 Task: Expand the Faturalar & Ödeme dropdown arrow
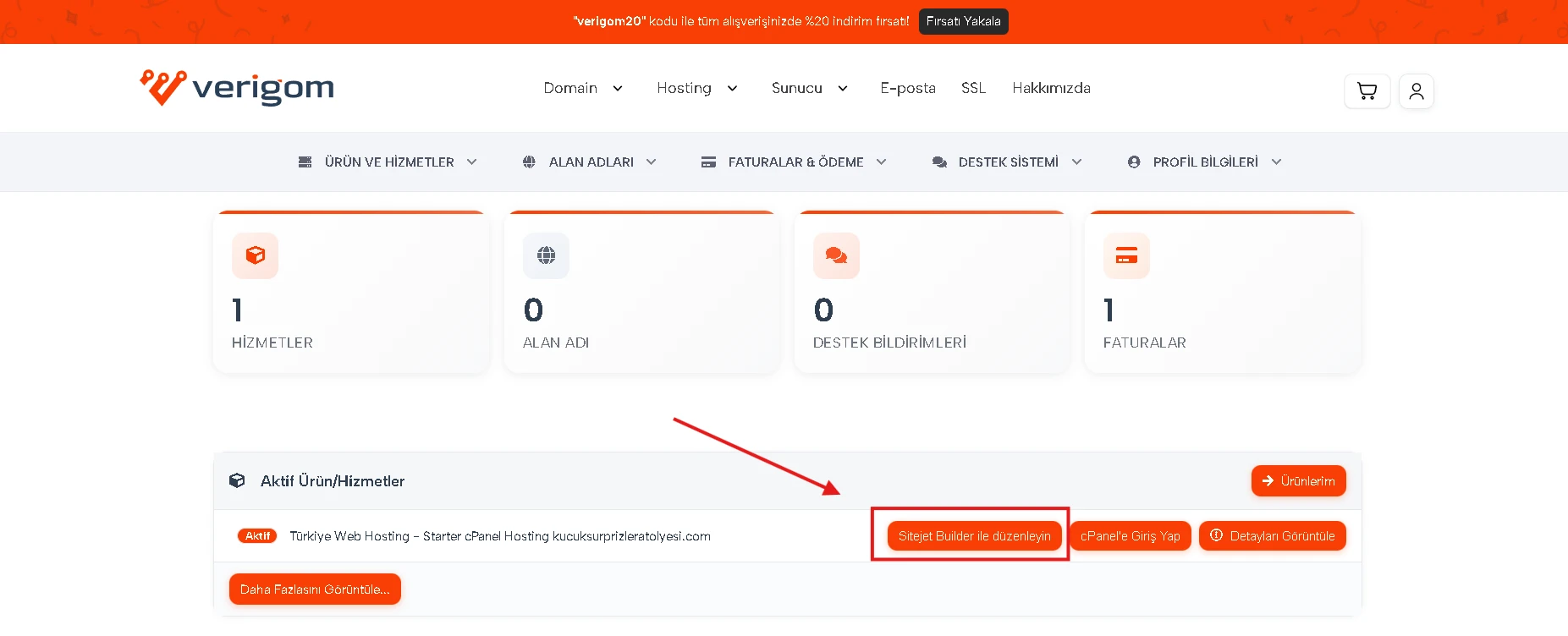881,162
